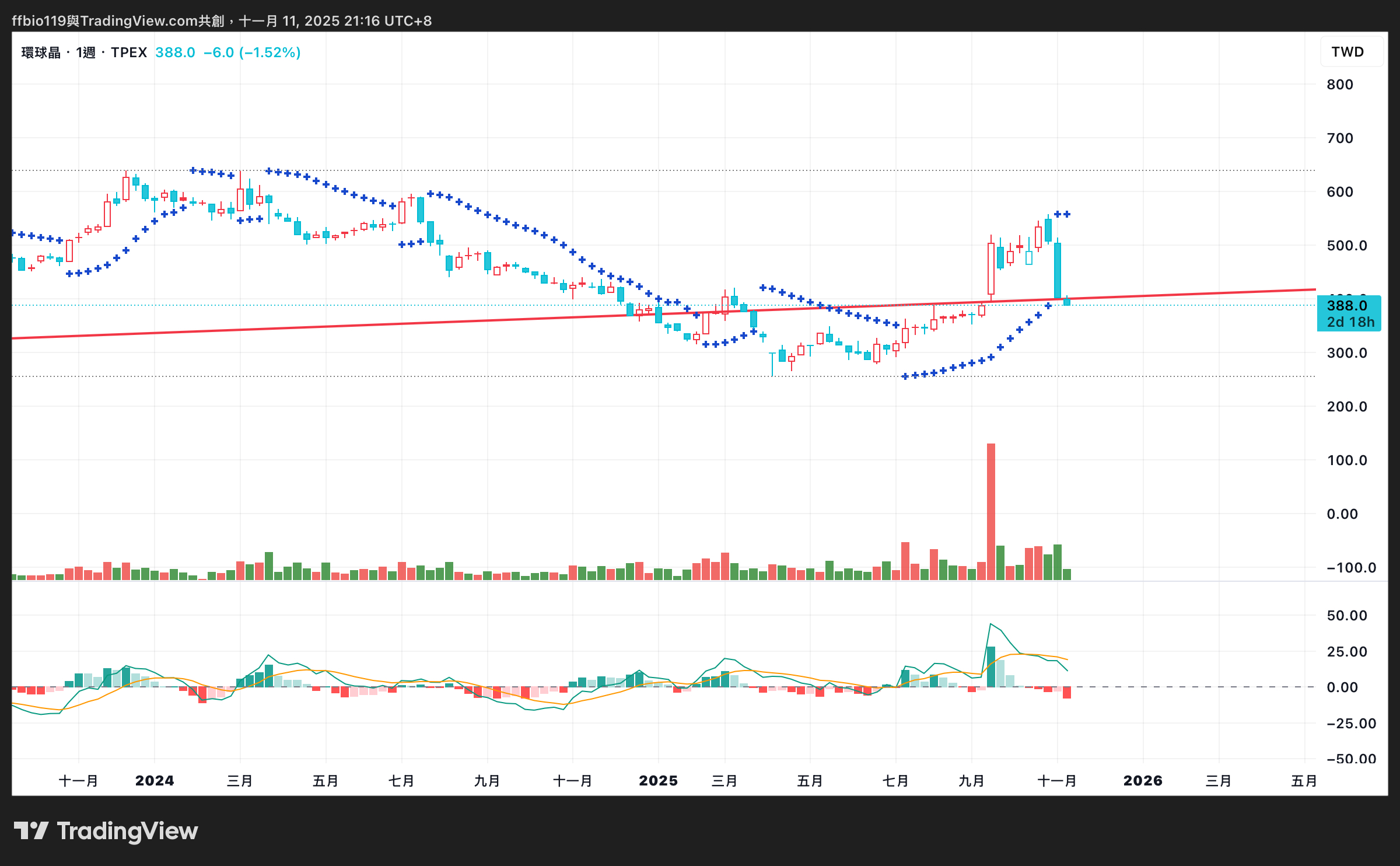Click the −6.0 (−1.52%) change value
This screenshot has width=1400, height=866.
pyautogui.click(x=251, y=53)
